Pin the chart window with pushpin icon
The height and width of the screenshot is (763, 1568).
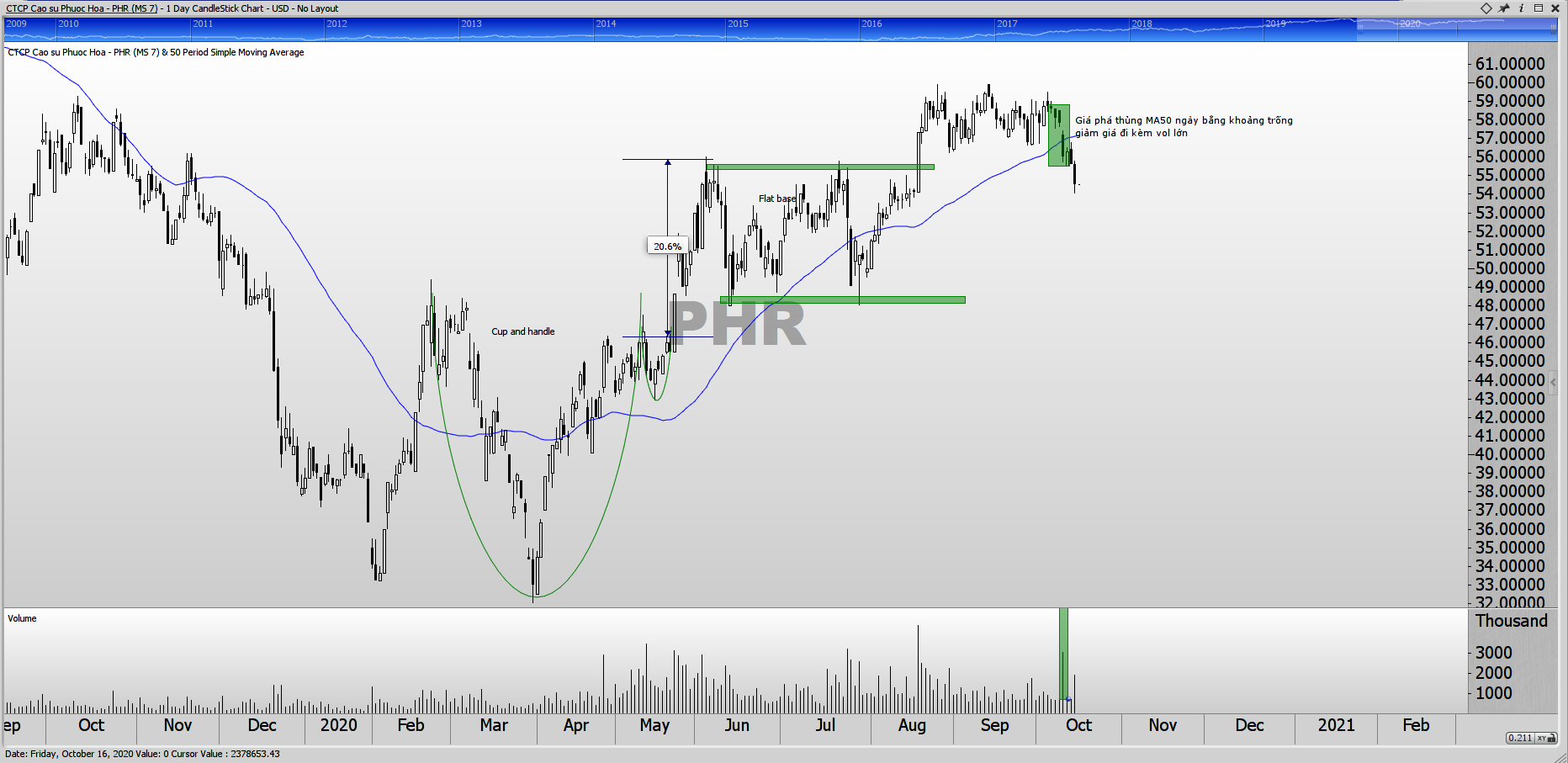1504,8
